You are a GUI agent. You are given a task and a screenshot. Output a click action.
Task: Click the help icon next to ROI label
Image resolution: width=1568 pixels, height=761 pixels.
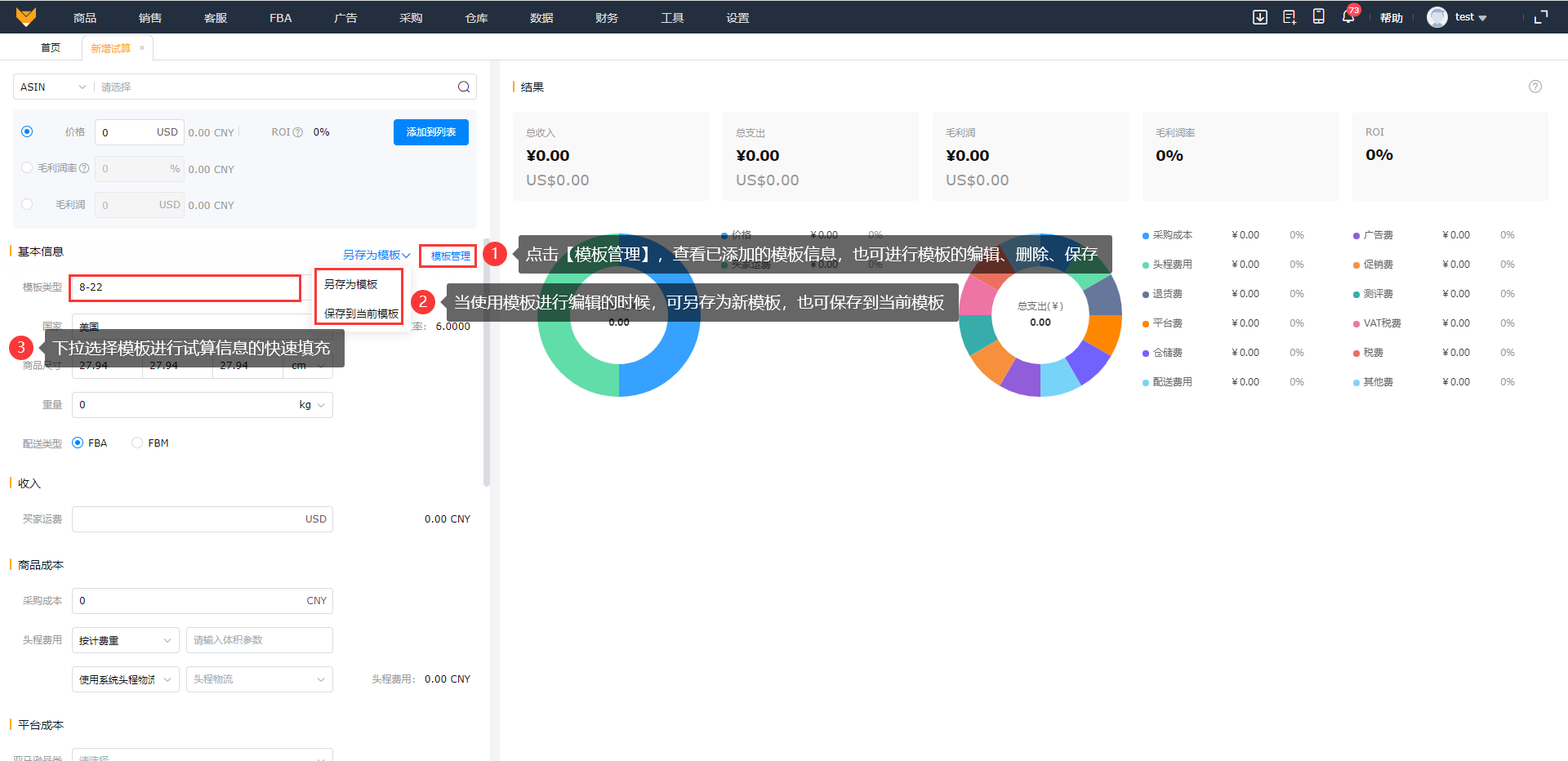298,132
